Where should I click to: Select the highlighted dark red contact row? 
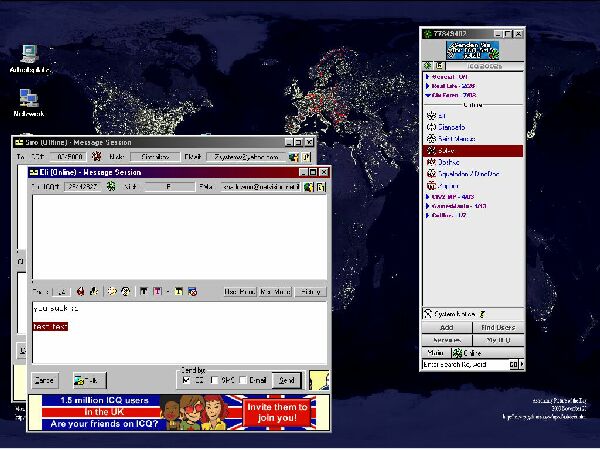click(x=473, y=150)
